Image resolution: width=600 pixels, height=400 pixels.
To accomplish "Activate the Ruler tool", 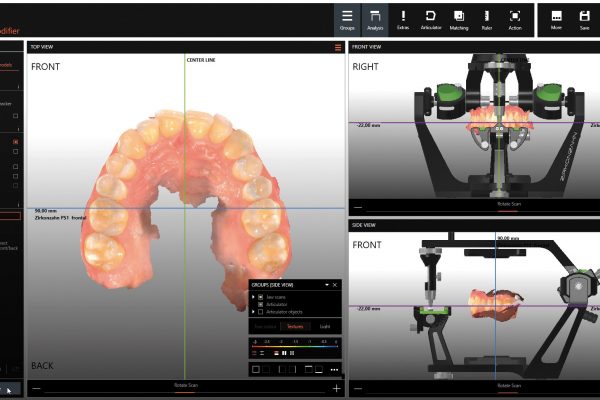I will [487, 19].
